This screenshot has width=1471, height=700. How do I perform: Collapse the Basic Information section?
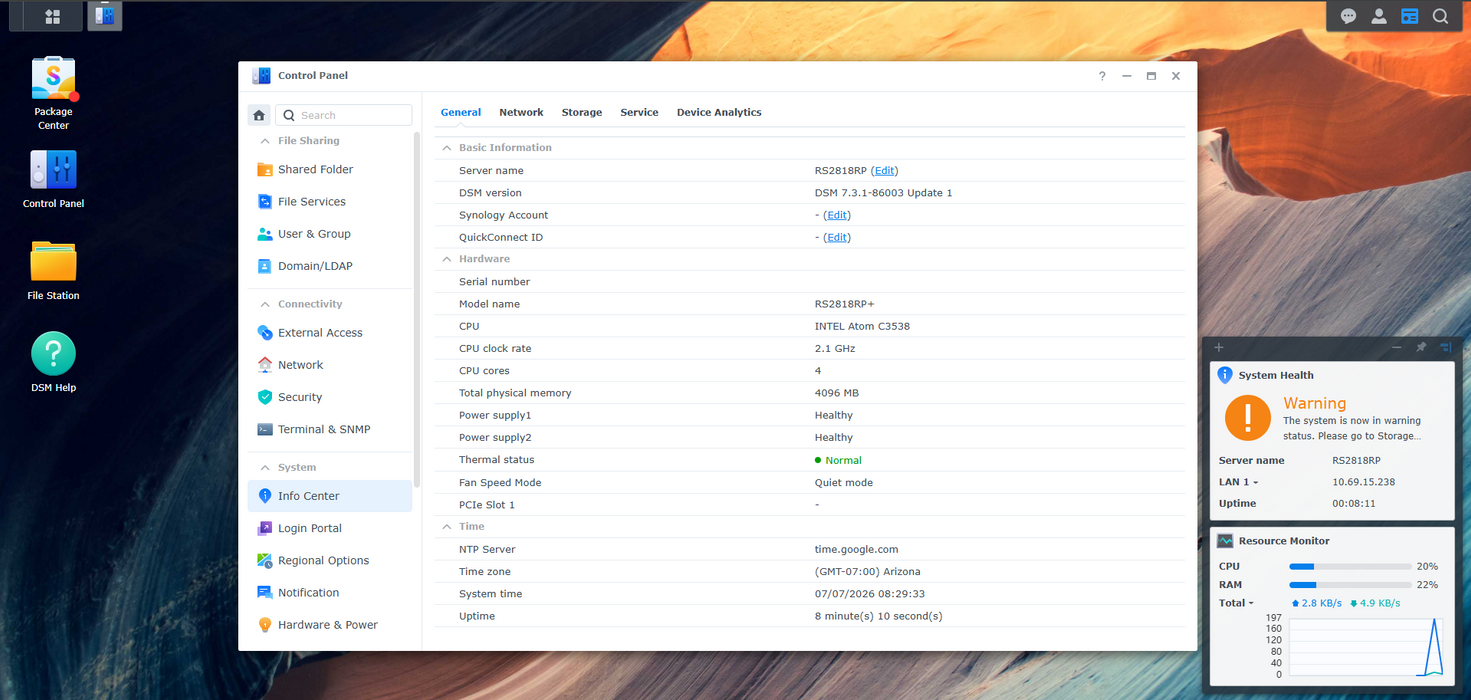coord(447,148)
